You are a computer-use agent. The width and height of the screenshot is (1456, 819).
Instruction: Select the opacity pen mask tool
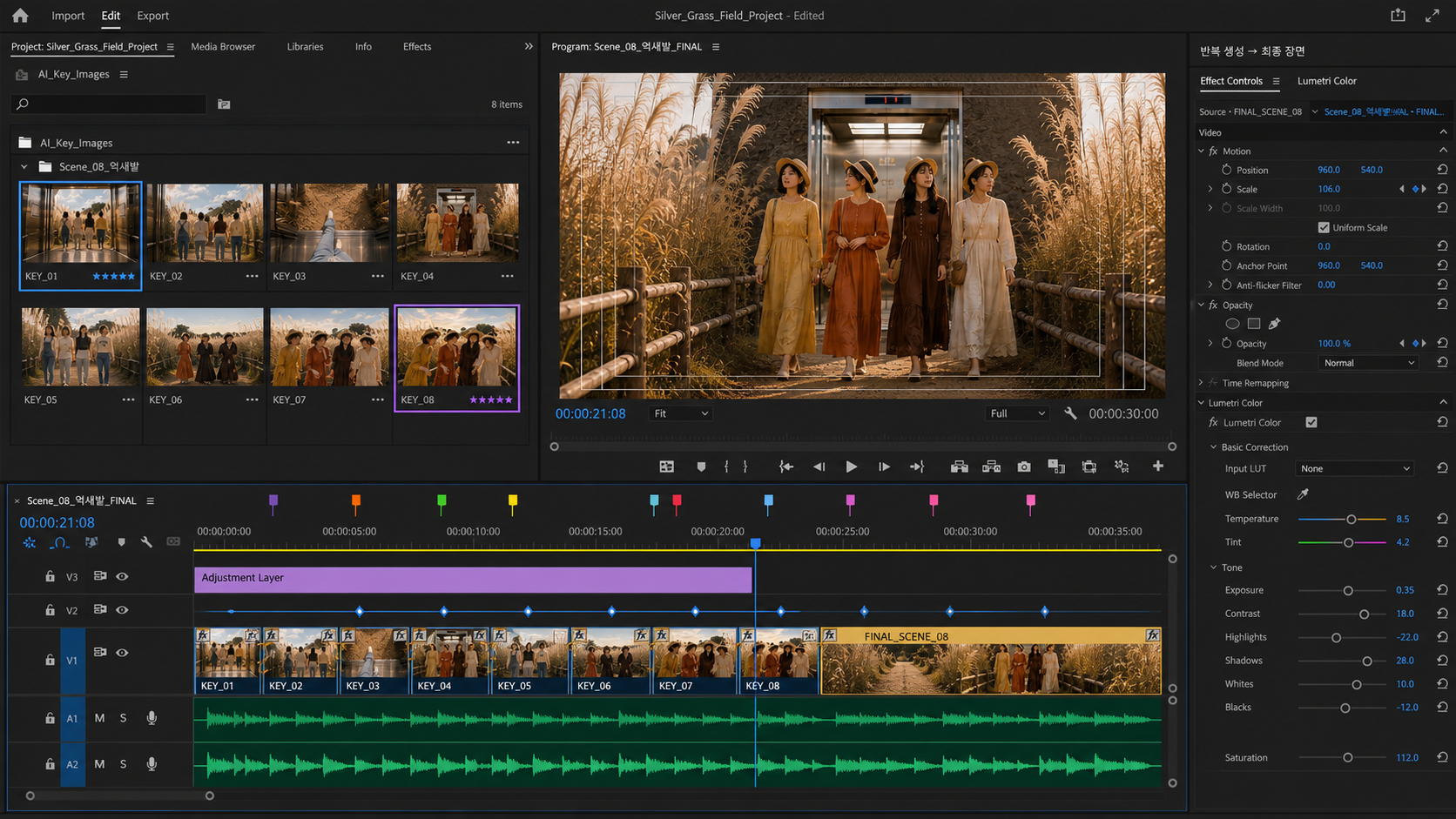click(1274, 324)
